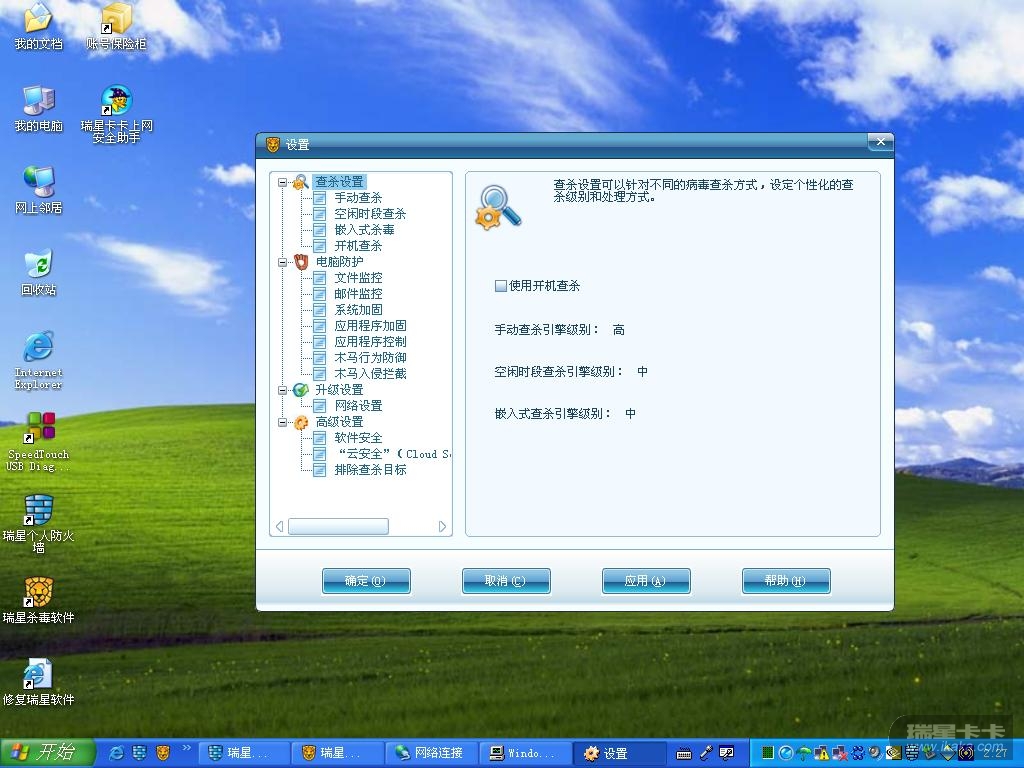Screen dimensions: 1024x768
Task: Click the keyboard language bar icon
Action: point(684,754)
